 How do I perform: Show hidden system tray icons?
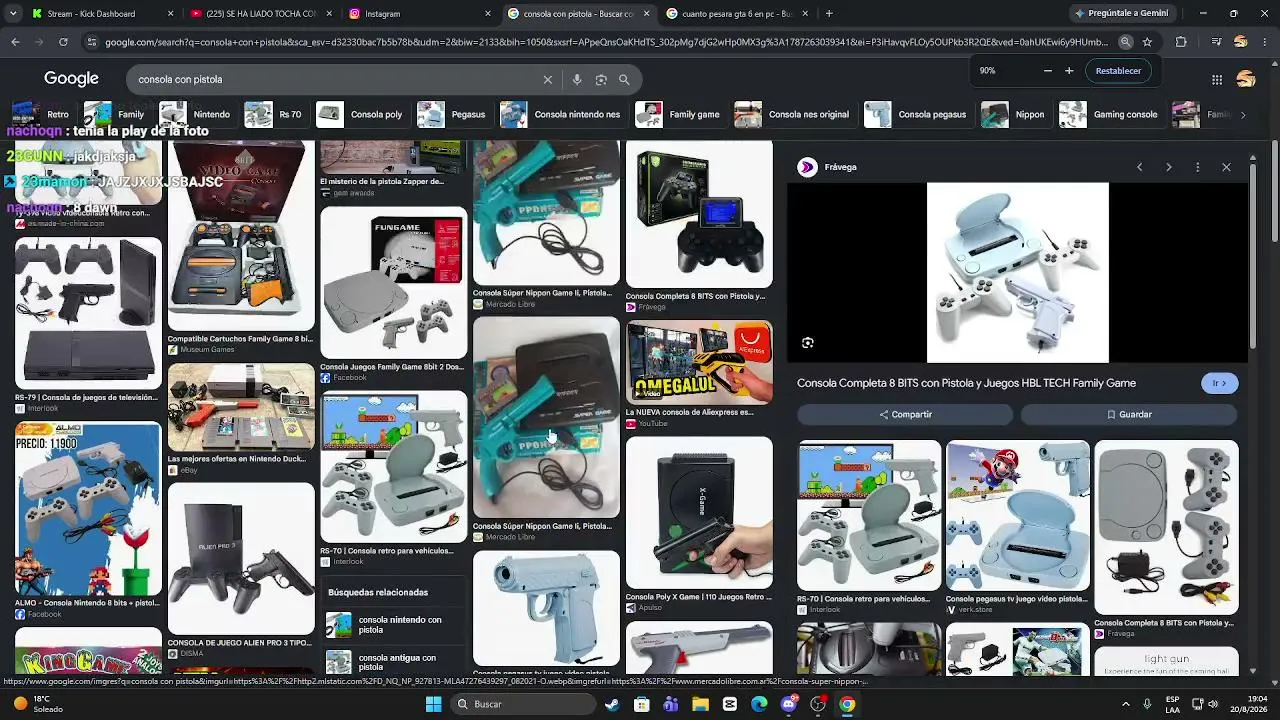point(1125,704)
